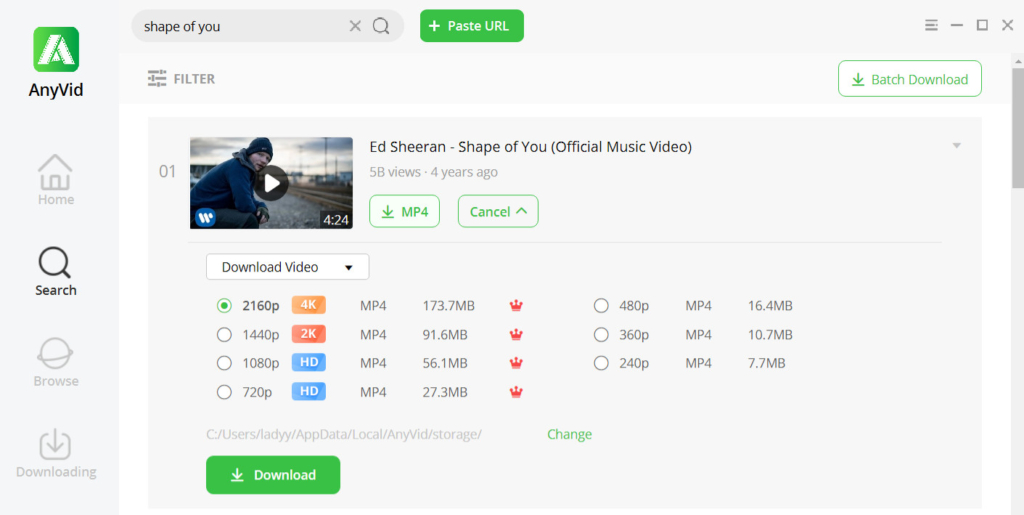Image resolution: width=1024 pixels, height=515 pixels.
Task: Minimize the AnyVid window
Action: [957, 25]
